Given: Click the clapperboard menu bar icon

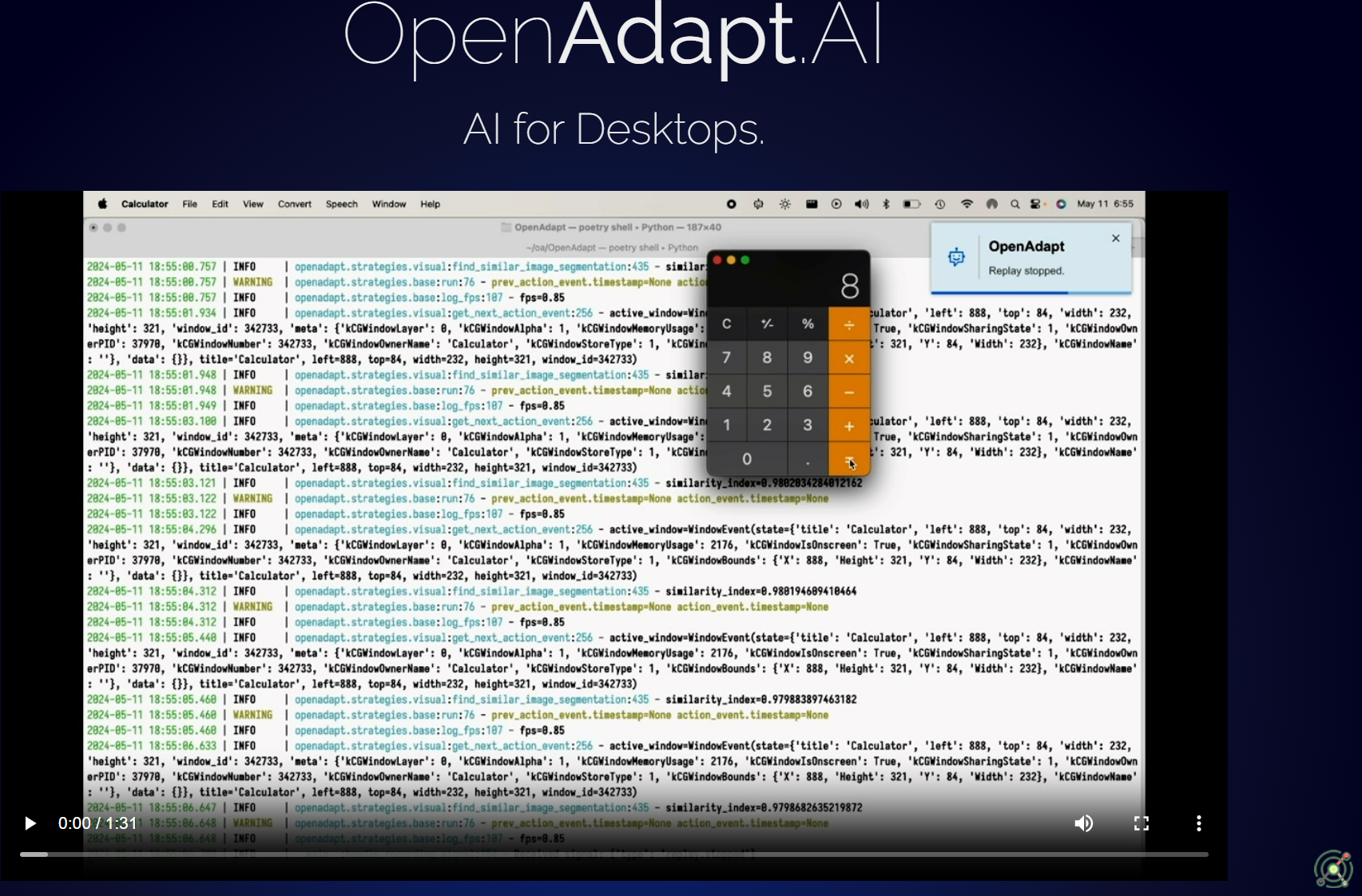Looking at the screenshot, I should click(812, 204).
